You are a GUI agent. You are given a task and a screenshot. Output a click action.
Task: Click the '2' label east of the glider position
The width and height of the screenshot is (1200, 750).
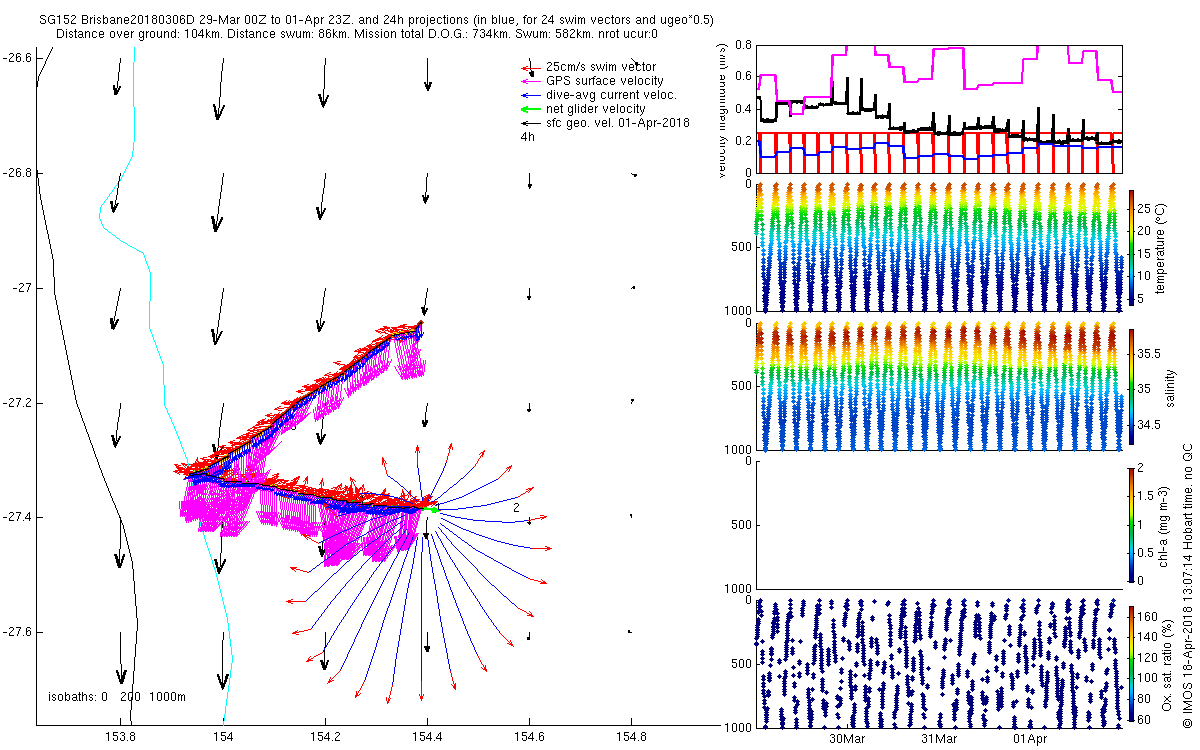click(x=515, y=507)
